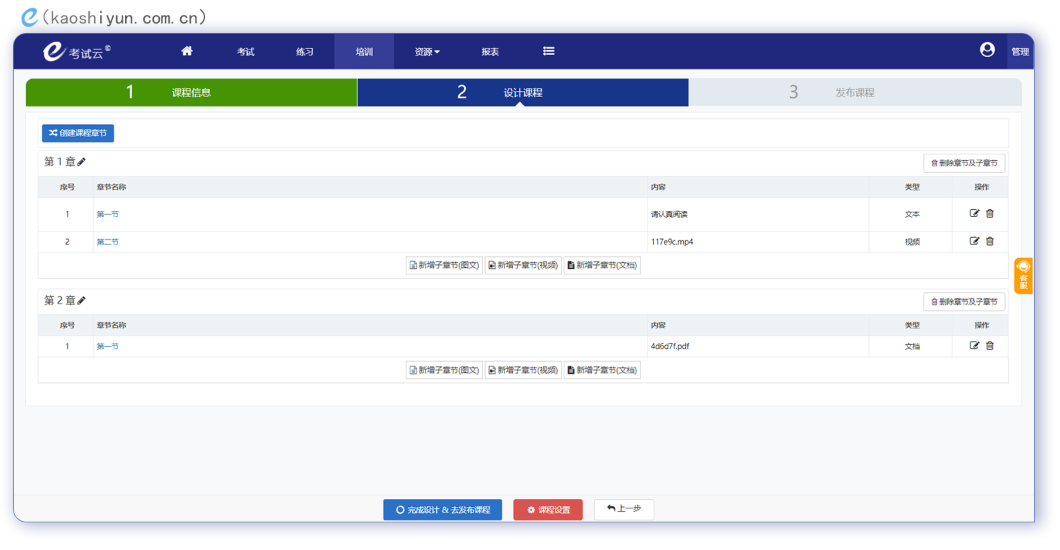This screenshot has height=550, width=1060.
Task: Delete the 4d6d7f.pdf document section row
Action: pyautogui.click(x=990, y=346)
